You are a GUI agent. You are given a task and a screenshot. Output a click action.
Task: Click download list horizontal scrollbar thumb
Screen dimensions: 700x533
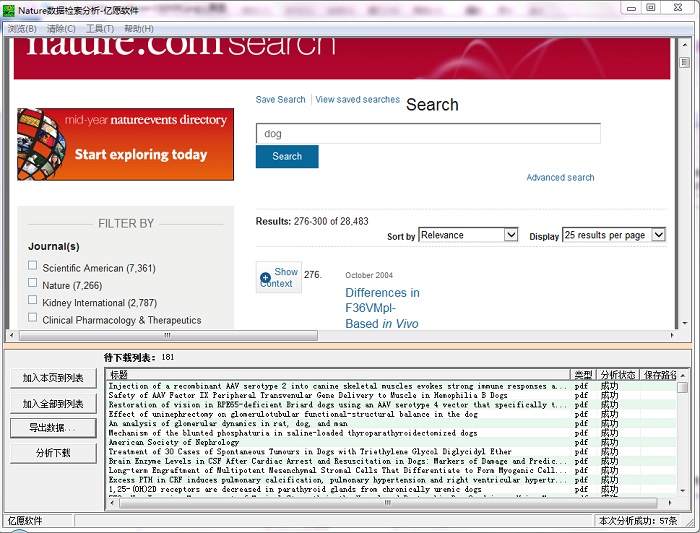tap(388, 503)
